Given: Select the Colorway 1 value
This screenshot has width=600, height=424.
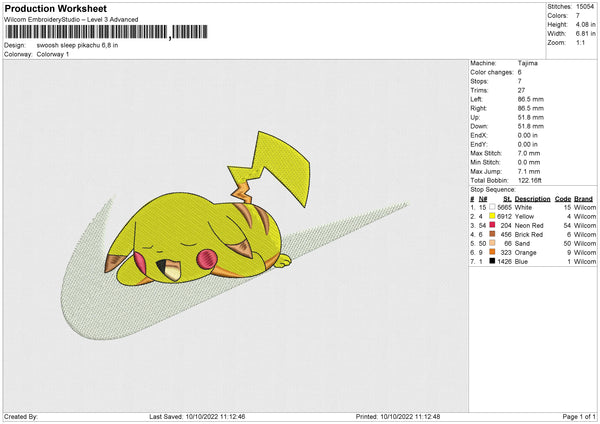Looking at the screenshot, I should click(x=53, y=54).
